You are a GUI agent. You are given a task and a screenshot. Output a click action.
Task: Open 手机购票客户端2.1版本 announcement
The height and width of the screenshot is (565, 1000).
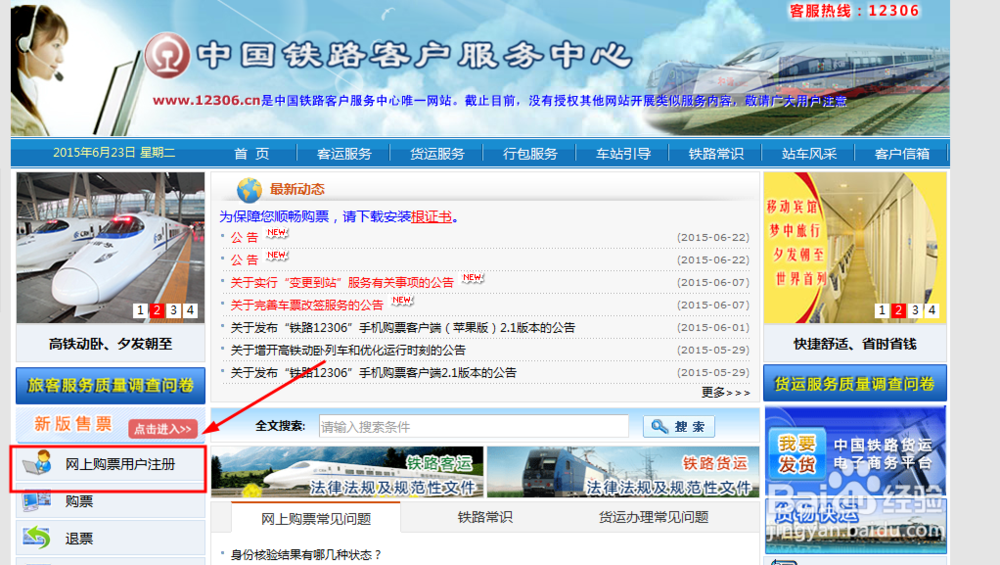coord(373,372)
